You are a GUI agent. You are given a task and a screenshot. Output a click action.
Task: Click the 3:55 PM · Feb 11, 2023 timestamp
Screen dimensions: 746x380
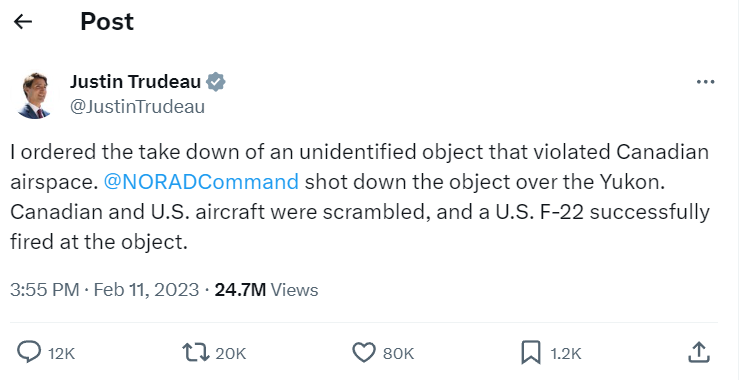tap(104, 290)
